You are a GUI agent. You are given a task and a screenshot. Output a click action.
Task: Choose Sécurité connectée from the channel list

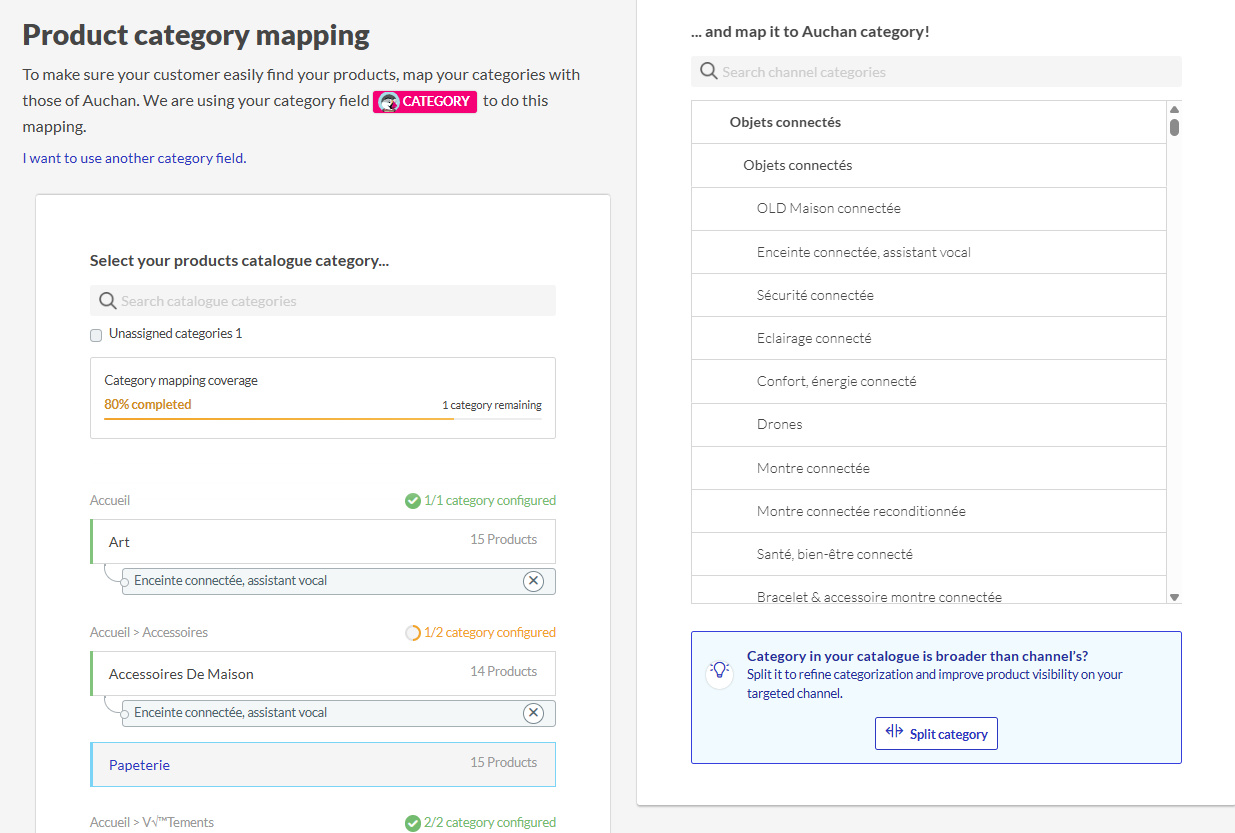point(815,295)
